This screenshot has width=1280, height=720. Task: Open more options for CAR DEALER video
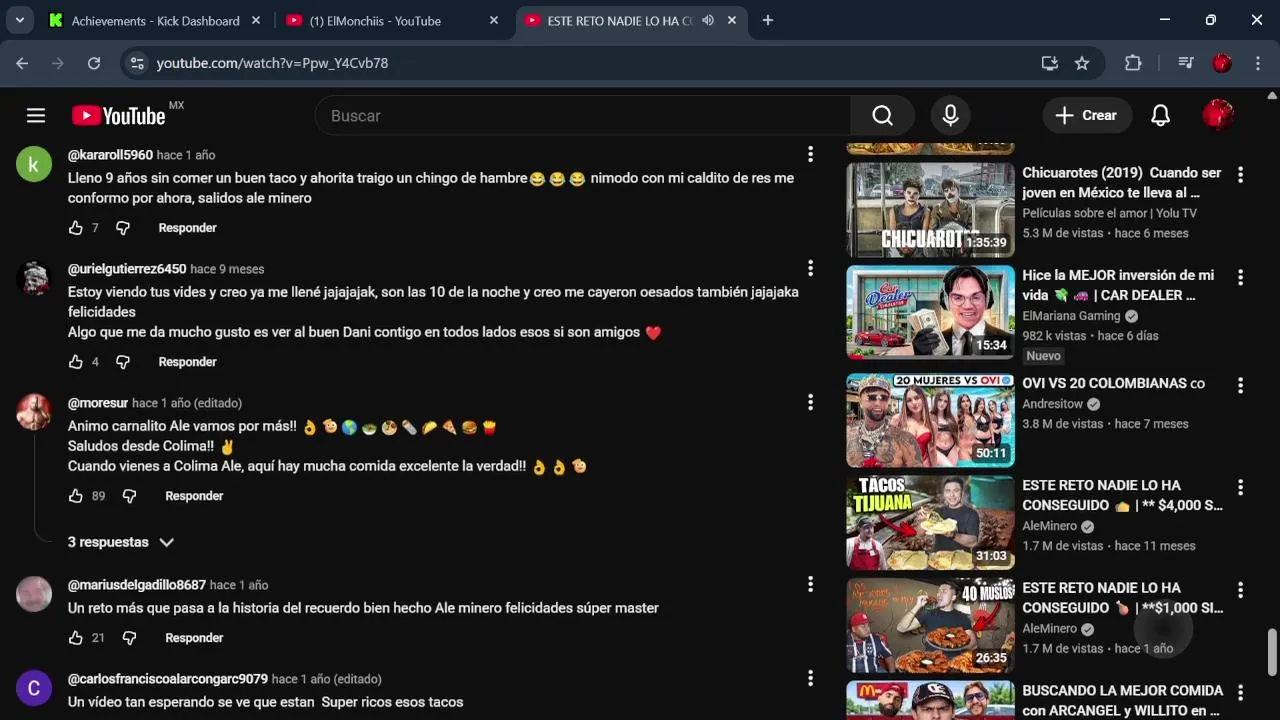click(1240, 277)
